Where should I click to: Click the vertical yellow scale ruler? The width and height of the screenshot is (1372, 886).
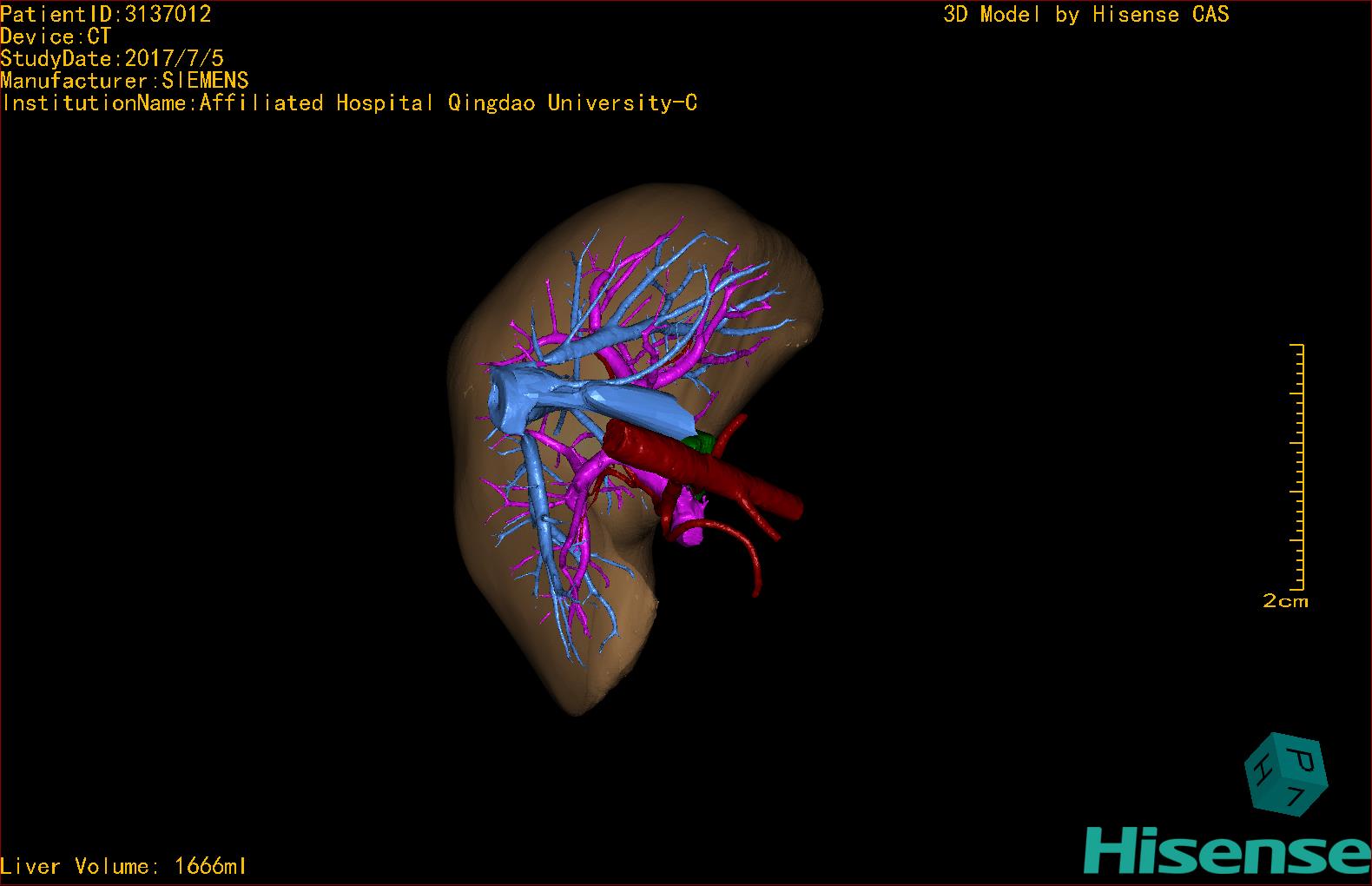[1297, 466]
